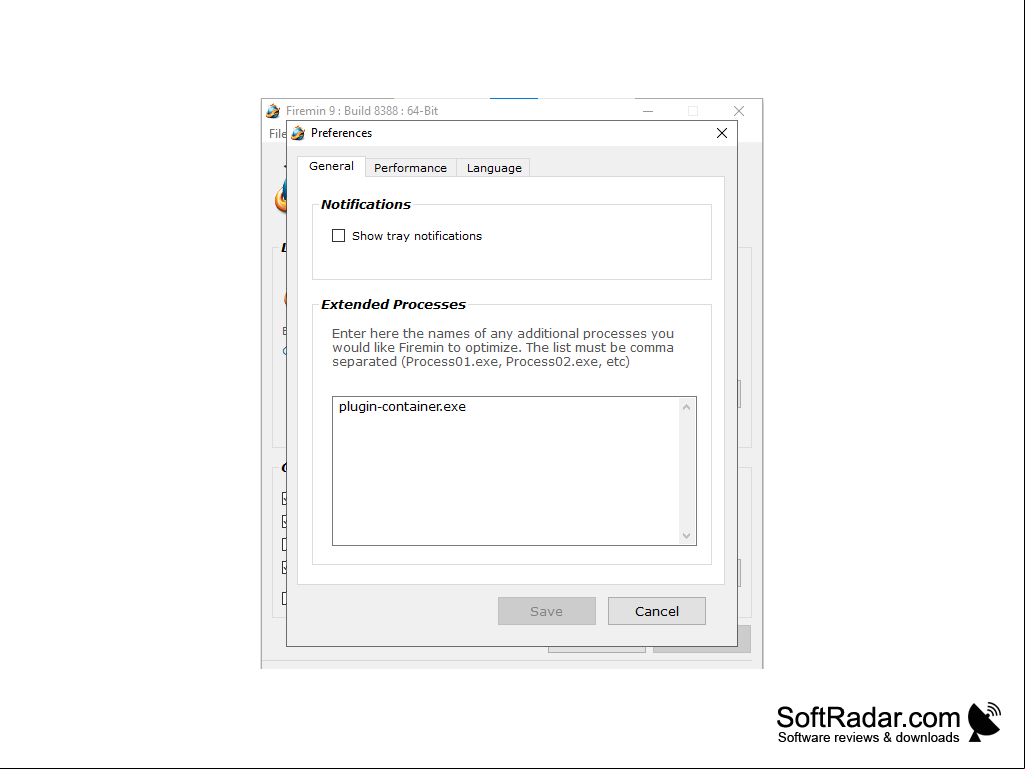Click the Preferences dialog Firemin icon
The width and height of the screenshot is (1025, 769).
point(298,133)
